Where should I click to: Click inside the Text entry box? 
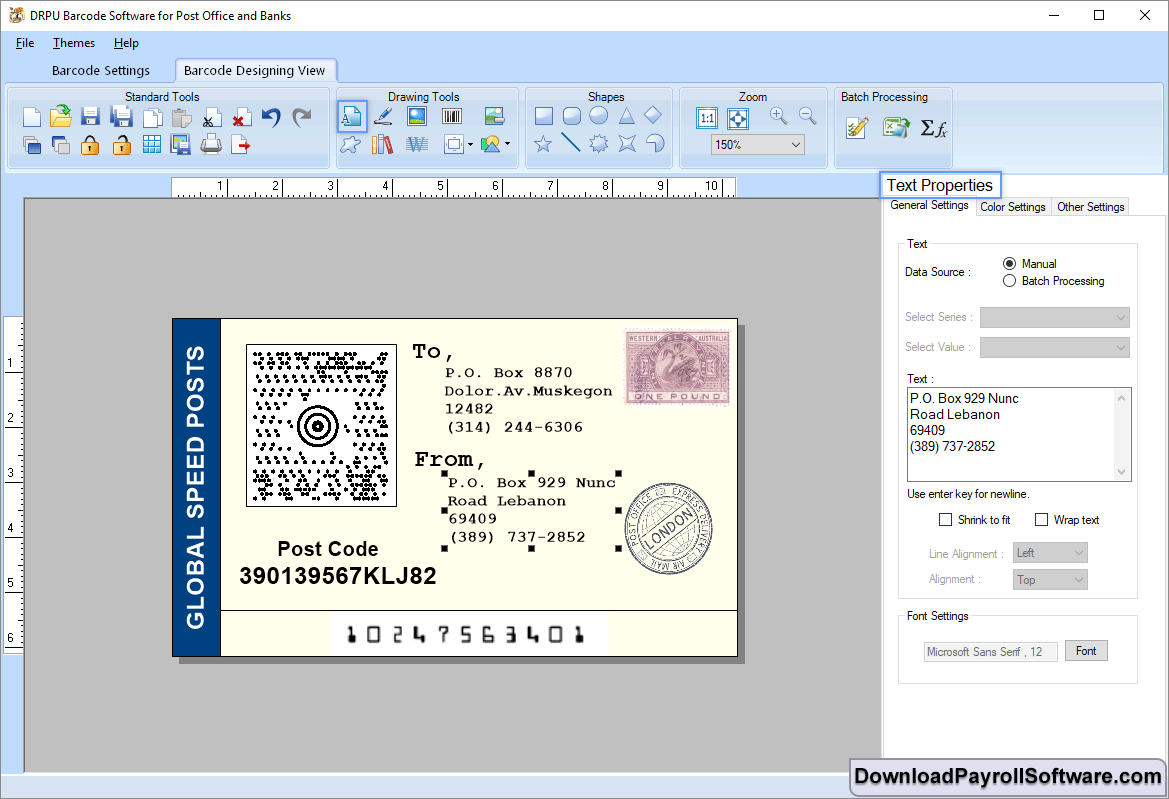[x=1012, y=434]
